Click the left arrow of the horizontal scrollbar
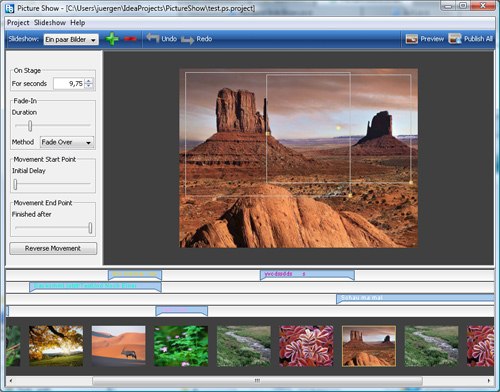Viewport: 500px width, 392px height. (x=11, y=380)
